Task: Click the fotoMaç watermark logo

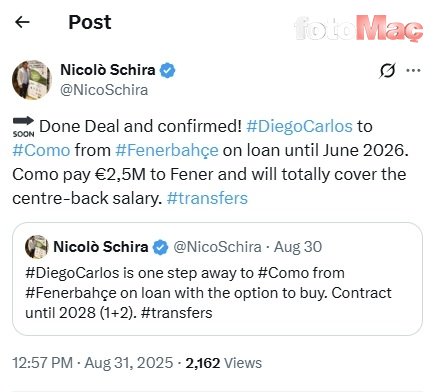Action: [359, 29]
